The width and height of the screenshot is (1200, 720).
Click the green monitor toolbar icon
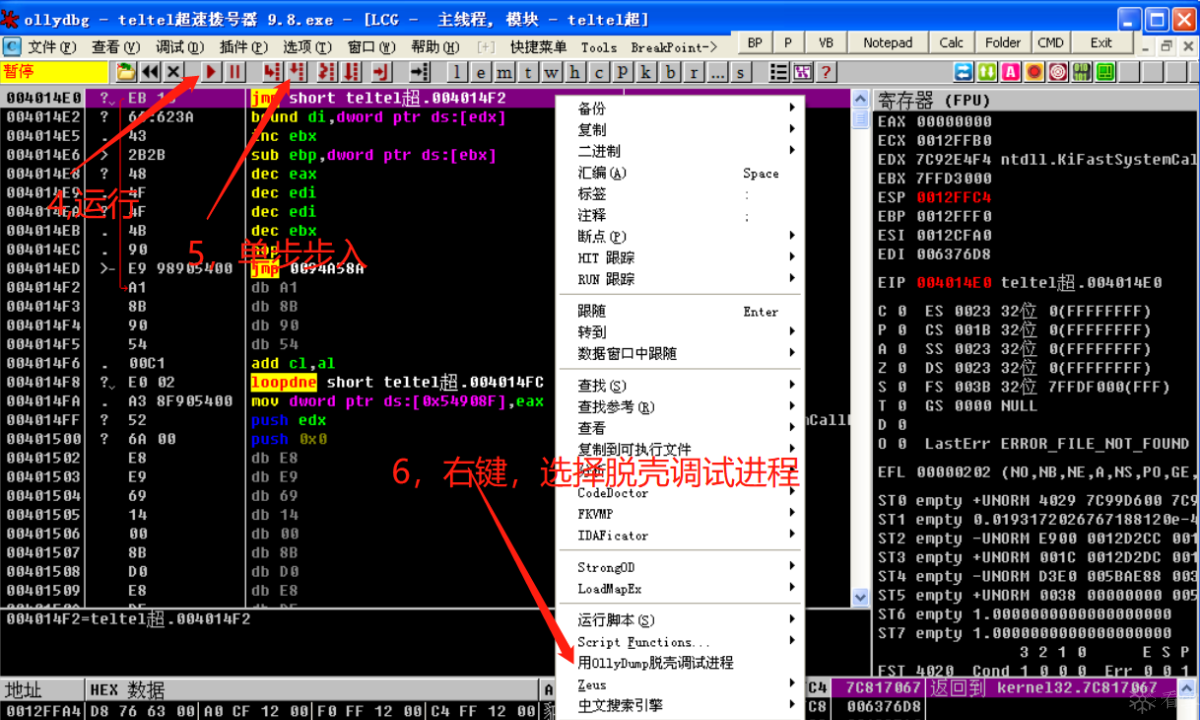coord(1105,72)
